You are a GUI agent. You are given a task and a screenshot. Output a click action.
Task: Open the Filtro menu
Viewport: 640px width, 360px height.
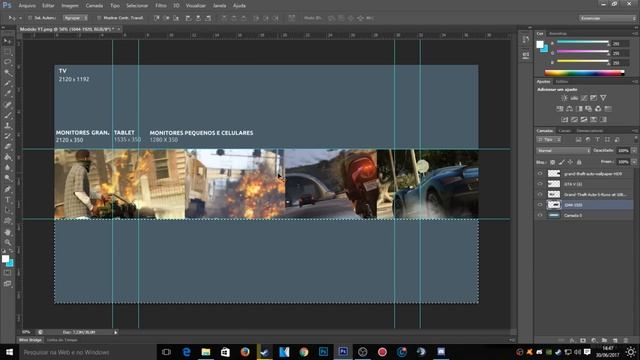(x=161, y=6)
